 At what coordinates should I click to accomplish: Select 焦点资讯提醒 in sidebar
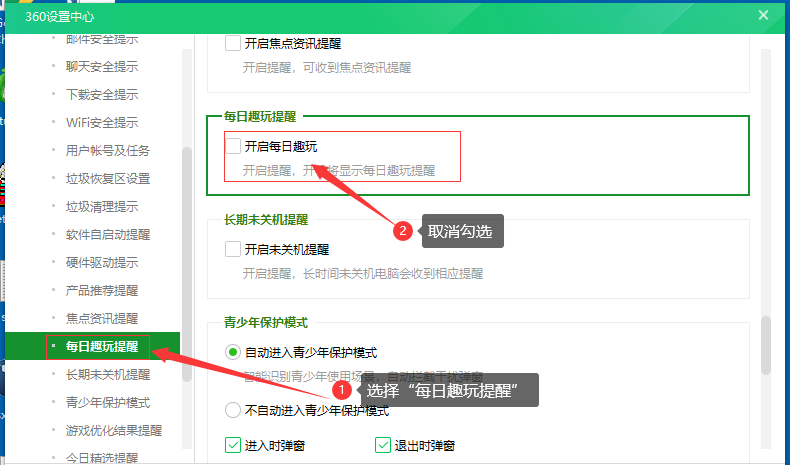102,318
